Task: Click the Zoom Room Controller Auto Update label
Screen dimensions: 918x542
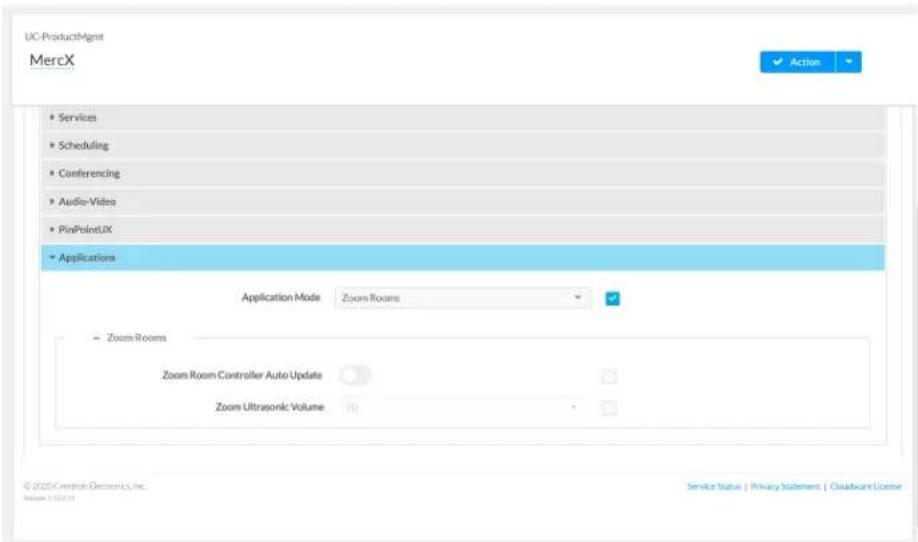Action: pyautogui.click(x=242, y=375)
